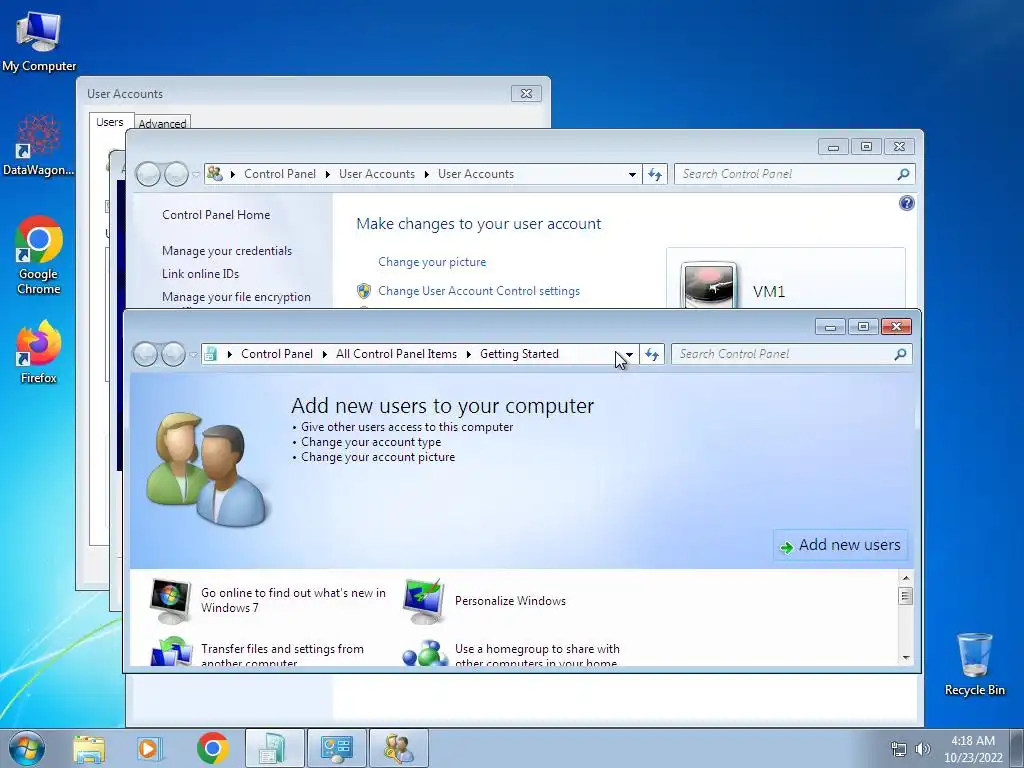Expand Control Panel breadcrumb arrow in Getting Started

[325, 354]
